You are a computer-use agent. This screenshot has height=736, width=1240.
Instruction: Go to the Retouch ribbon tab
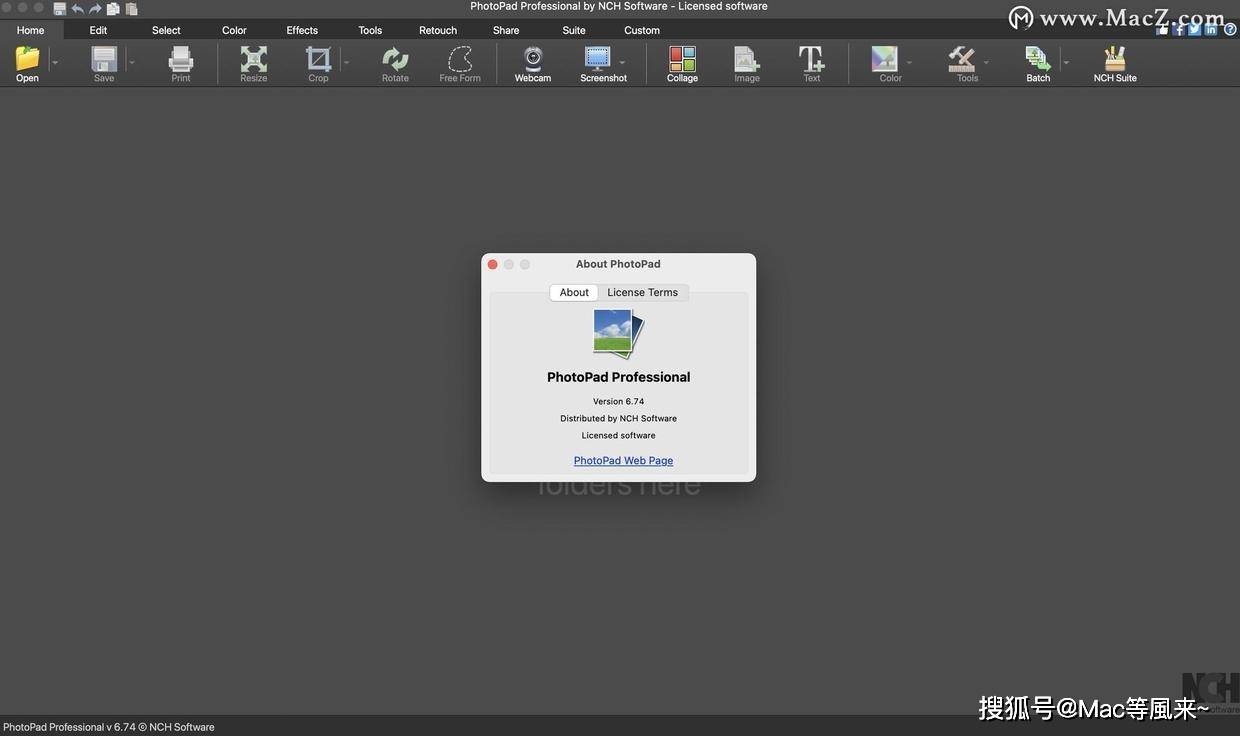438,30
